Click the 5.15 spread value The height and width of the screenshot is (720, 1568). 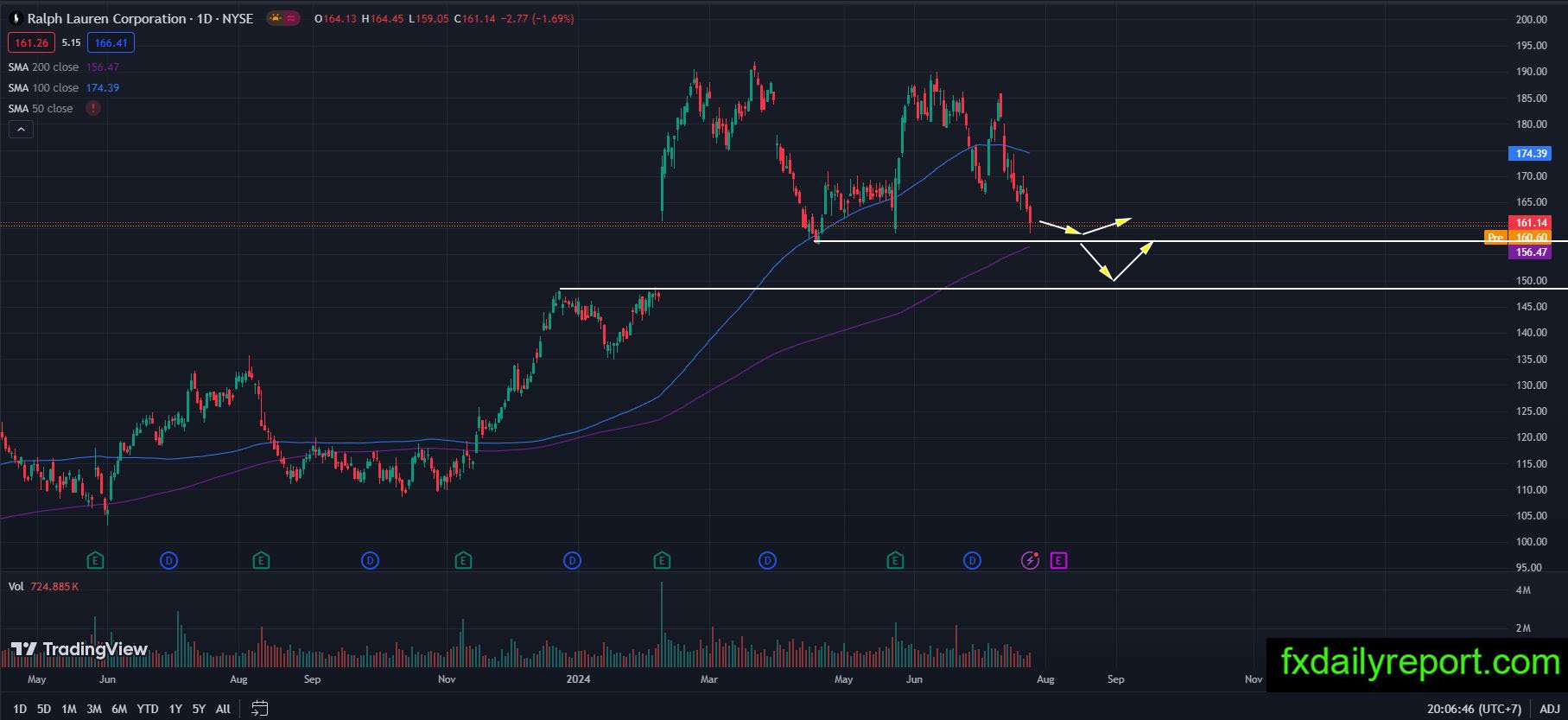tap(71, 42)
